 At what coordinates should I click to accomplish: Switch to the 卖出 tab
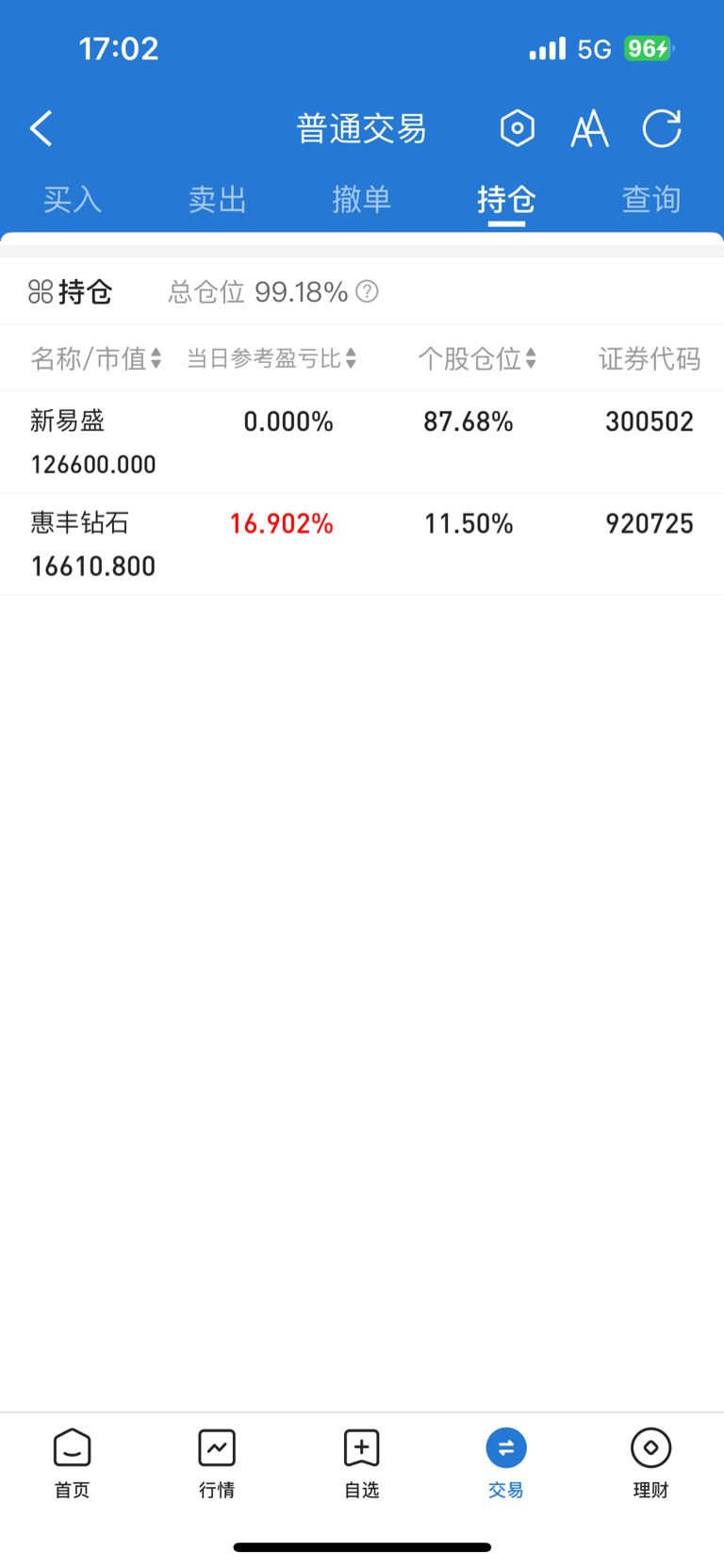tap(217, 200)
